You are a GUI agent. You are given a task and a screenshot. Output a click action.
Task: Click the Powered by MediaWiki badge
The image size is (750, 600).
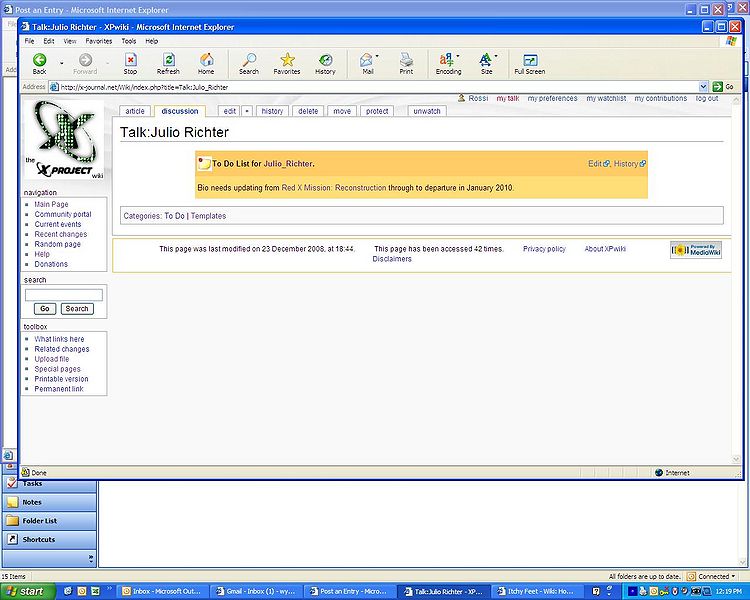point(696,250)
